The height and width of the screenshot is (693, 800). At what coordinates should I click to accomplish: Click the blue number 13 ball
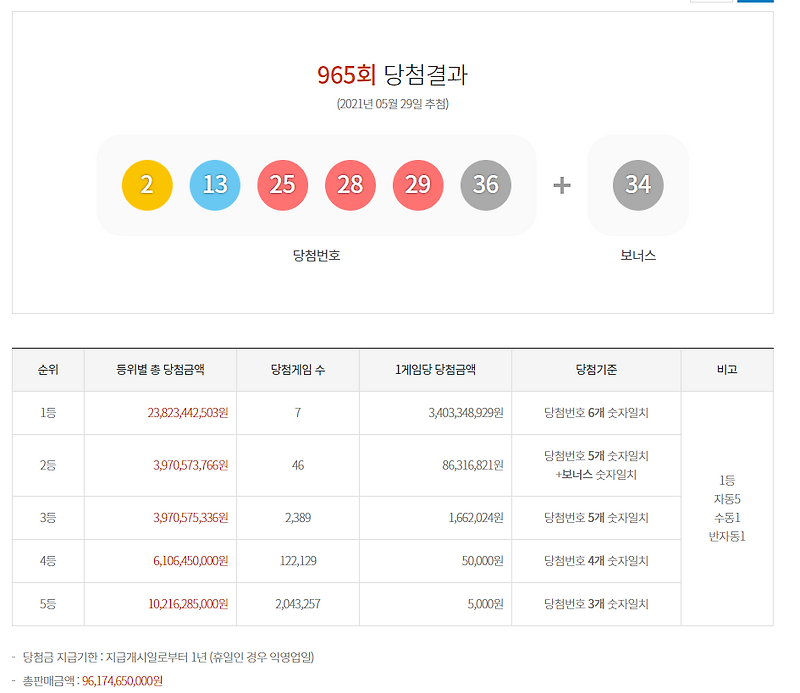coord(215,185)
